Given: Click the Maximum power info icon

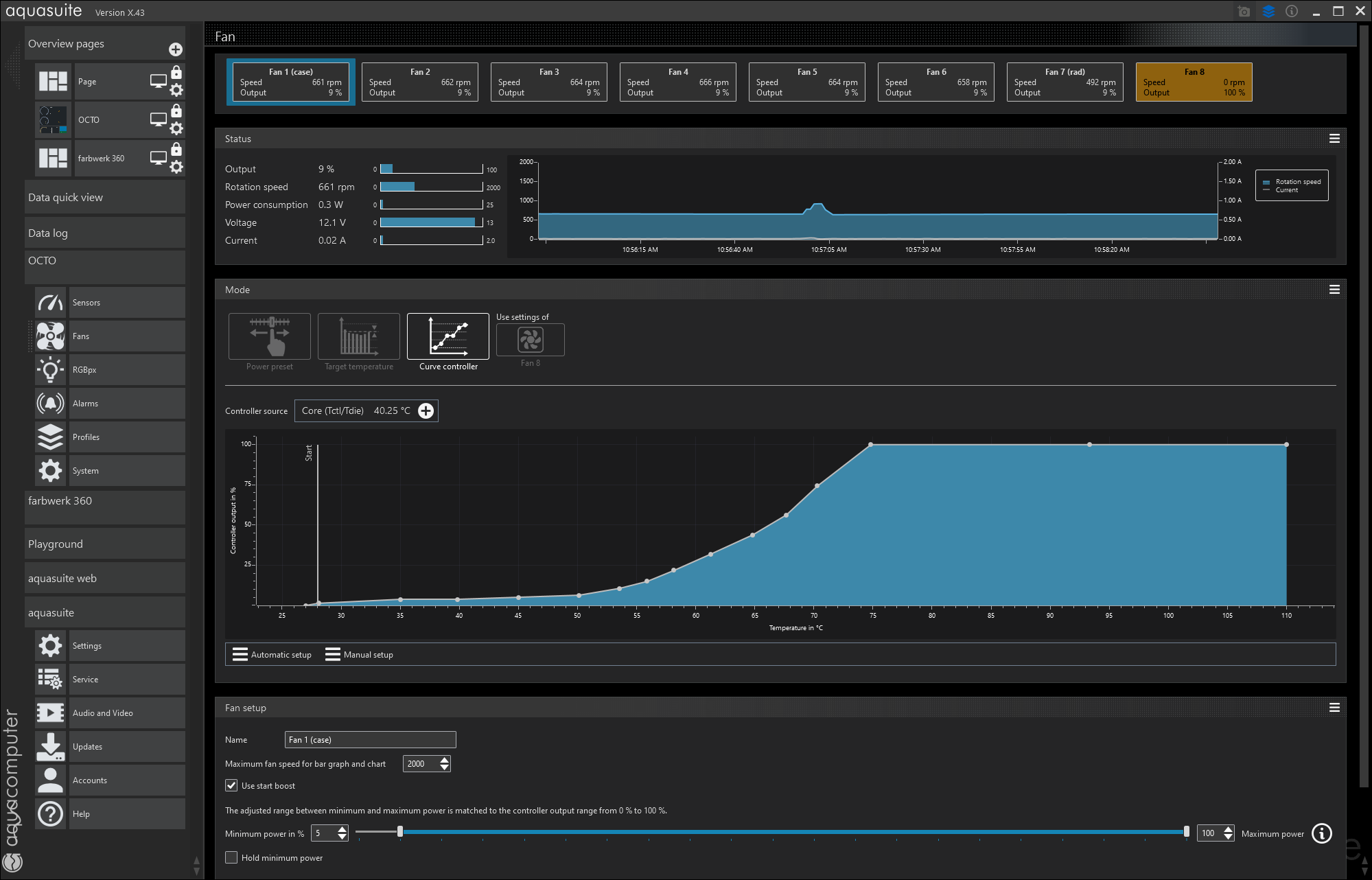Looking at the screenshot, I should (1321, 833).
